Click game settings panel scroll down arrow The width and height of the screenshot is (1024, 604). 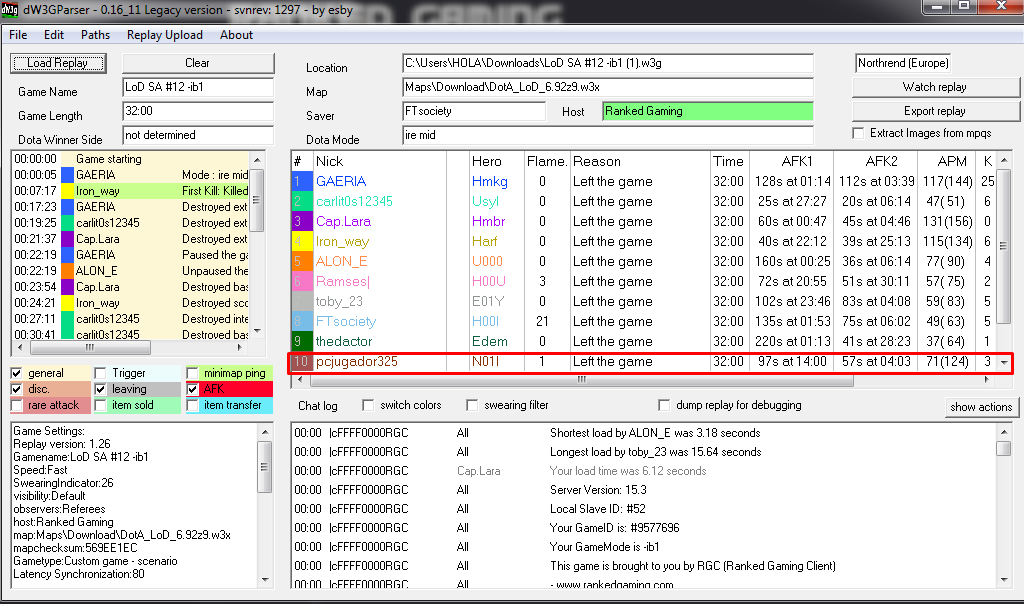(265, 579)
